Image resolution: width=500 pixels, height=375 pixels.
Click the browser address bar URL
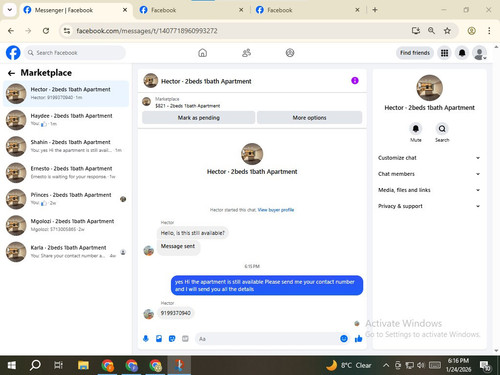pos(147,31)
